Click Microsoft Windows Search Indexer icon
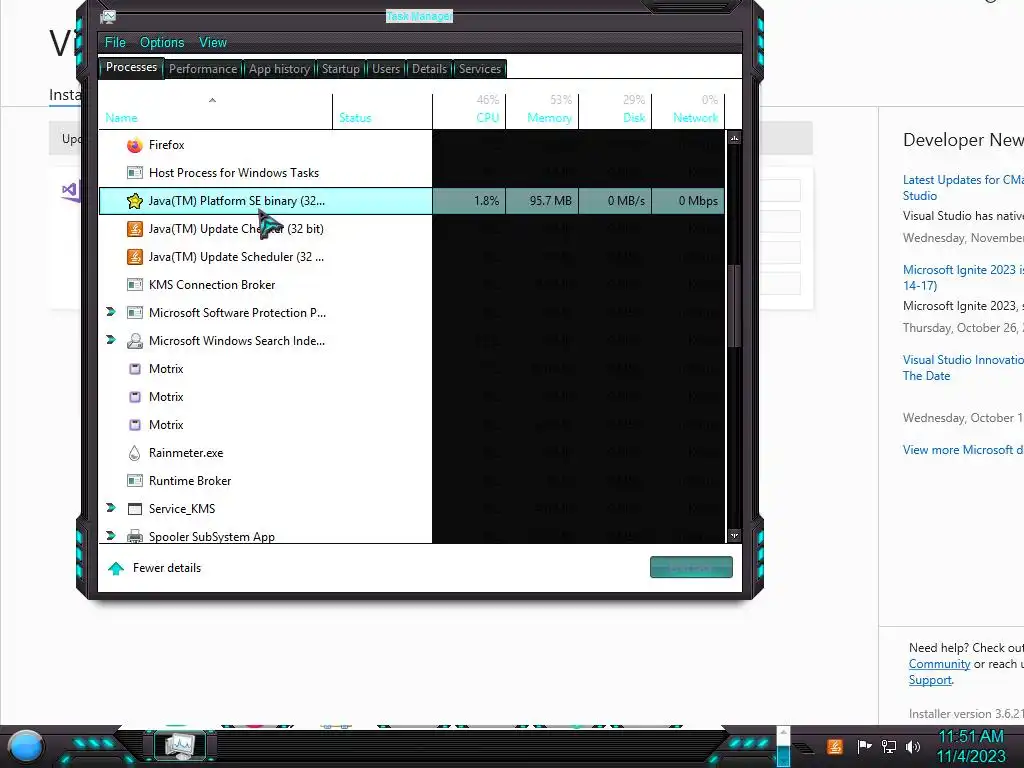The height and width of the screenshot is (768, 1024). [x=135, y=341]
